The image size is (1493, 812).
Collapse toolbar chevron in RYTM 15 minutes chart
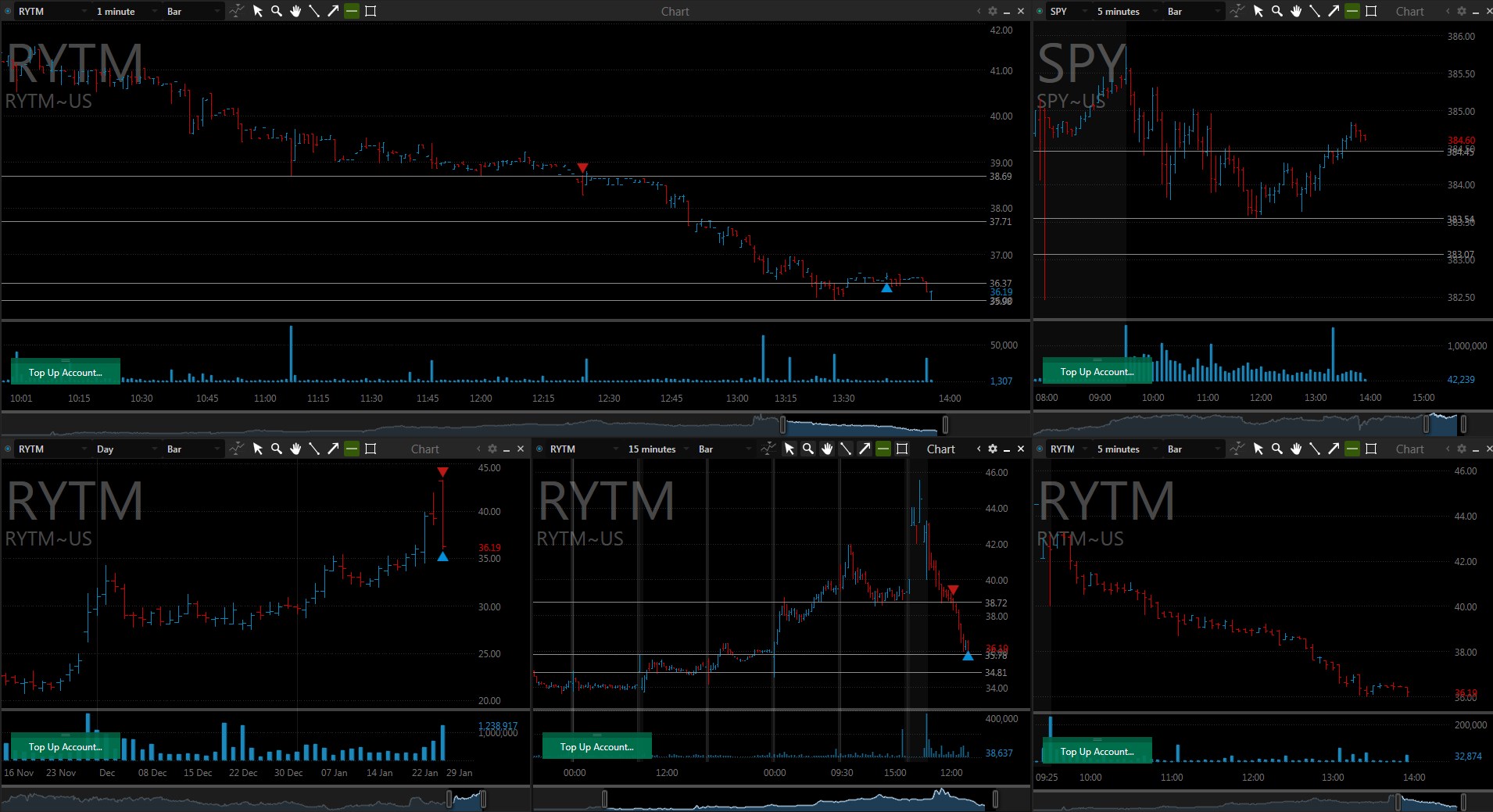coord(979,449)
